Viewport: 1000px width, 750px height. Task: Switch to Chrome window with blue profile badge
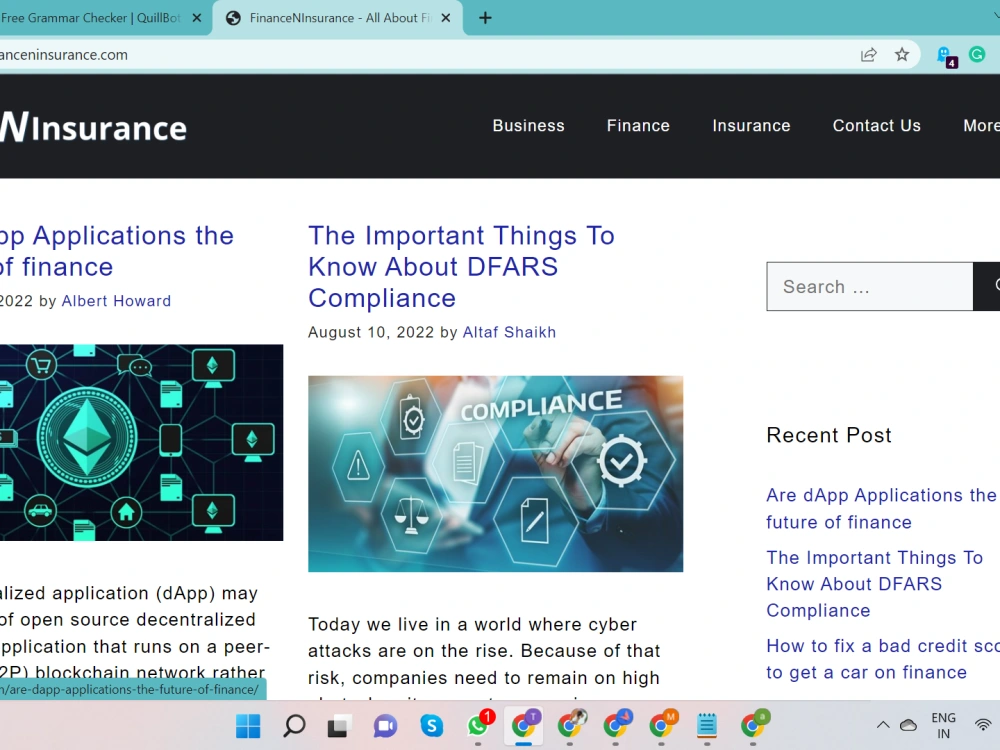[617, 724]
